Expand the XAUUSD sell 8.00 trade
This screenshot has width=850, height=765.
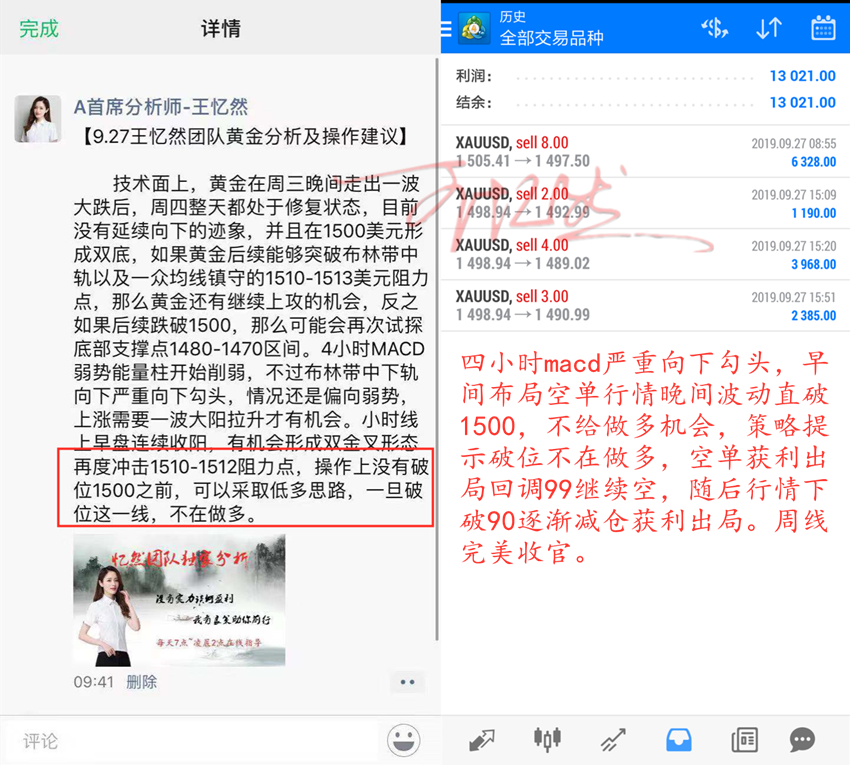[645, 152]
